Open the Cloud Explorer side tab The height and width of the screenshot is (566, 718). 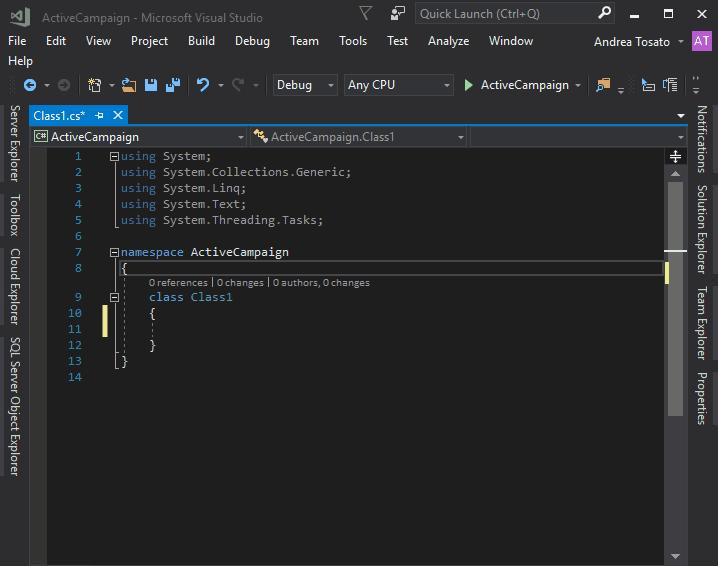coord(15,287)
